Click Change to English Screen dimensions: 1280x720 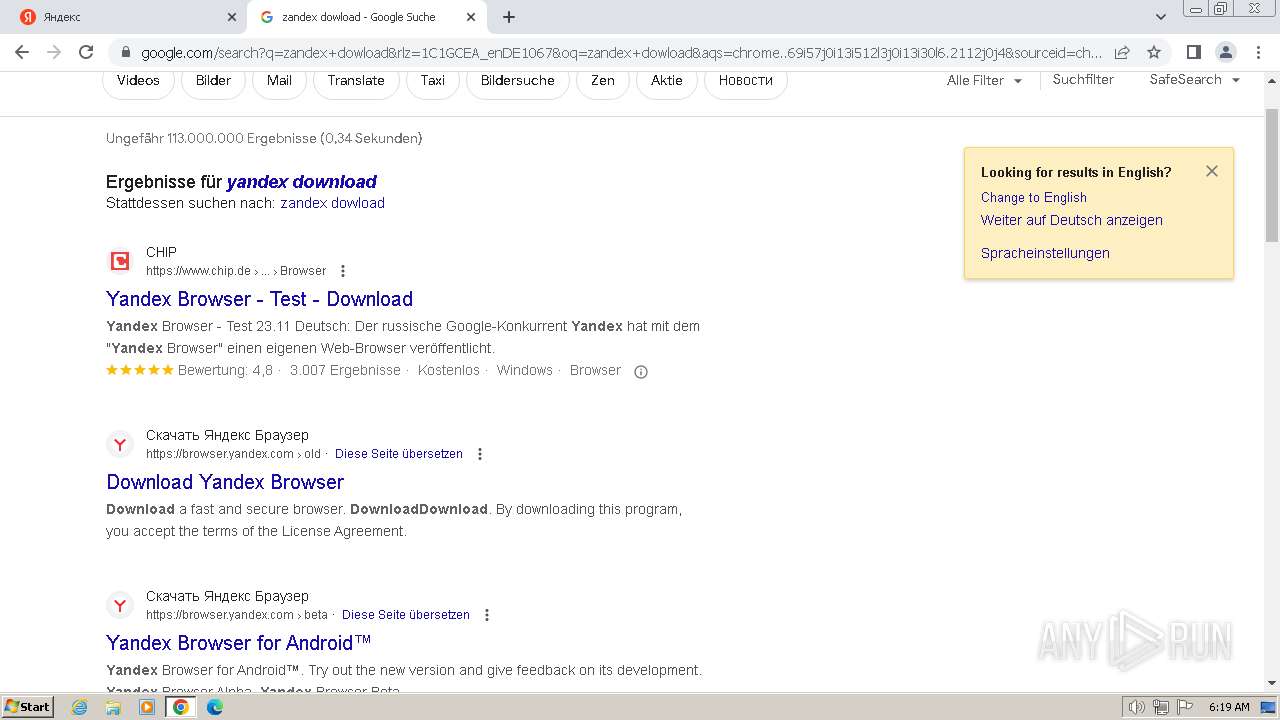(x=1034, y=198)
